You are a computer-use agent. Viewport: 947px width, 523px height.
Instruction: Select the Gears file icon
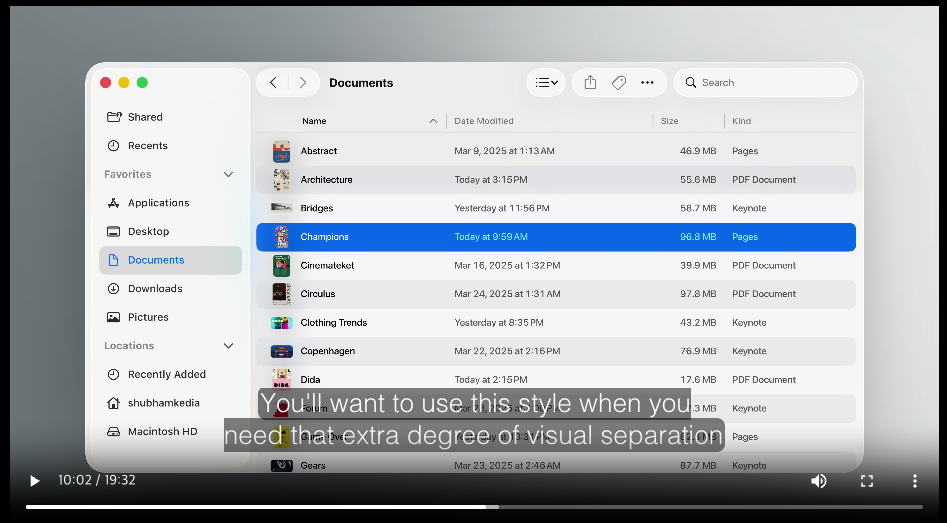coord(281,466)
